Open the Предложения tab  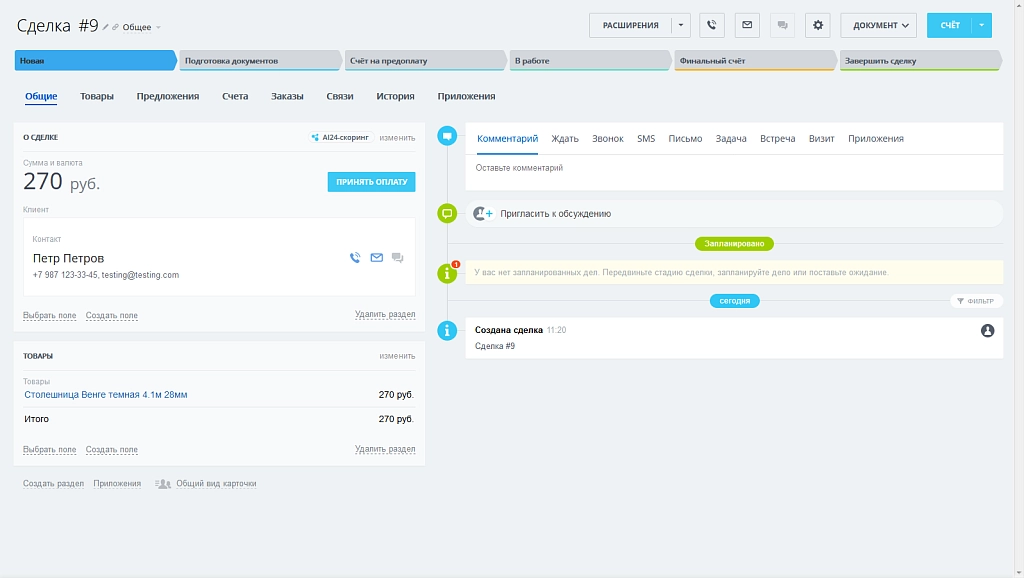pyautogui.click(x=168, y=96)
